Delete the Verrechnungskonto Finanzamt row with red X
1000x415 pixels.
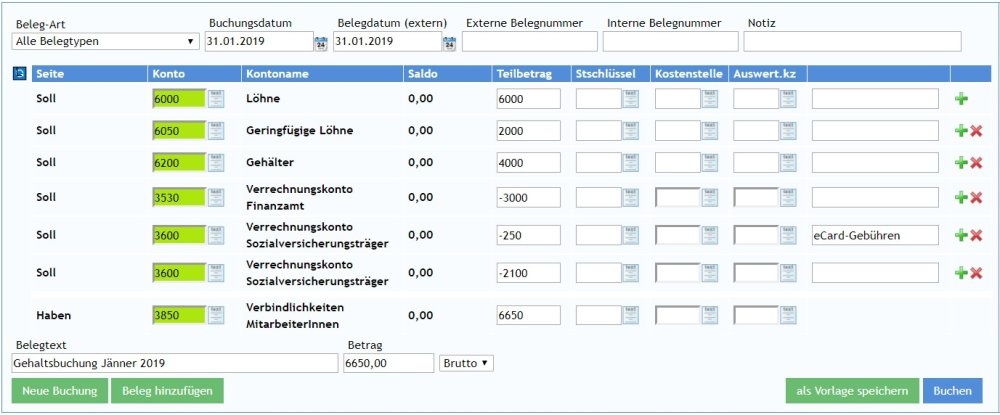point(976,198)
